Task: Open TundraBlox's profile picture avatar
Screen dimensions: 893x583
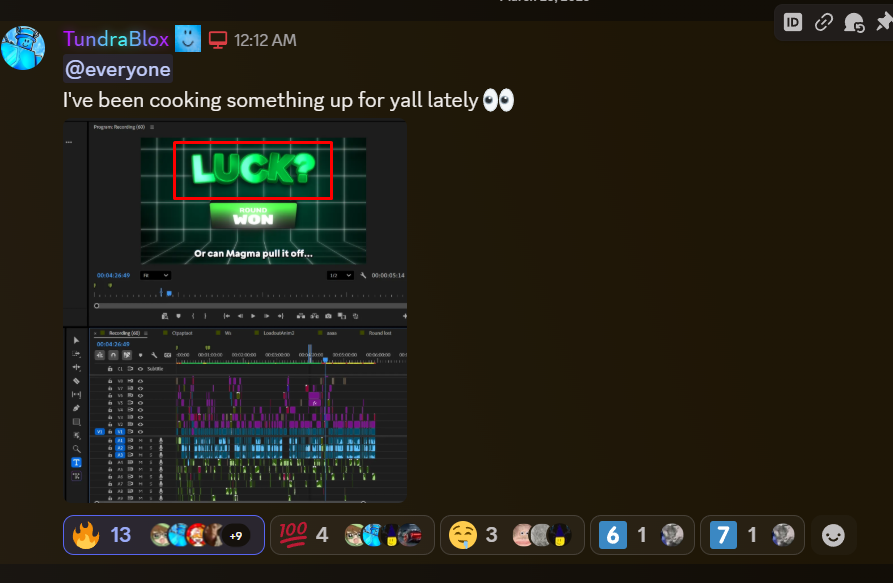Action: [x=23, y=48]
